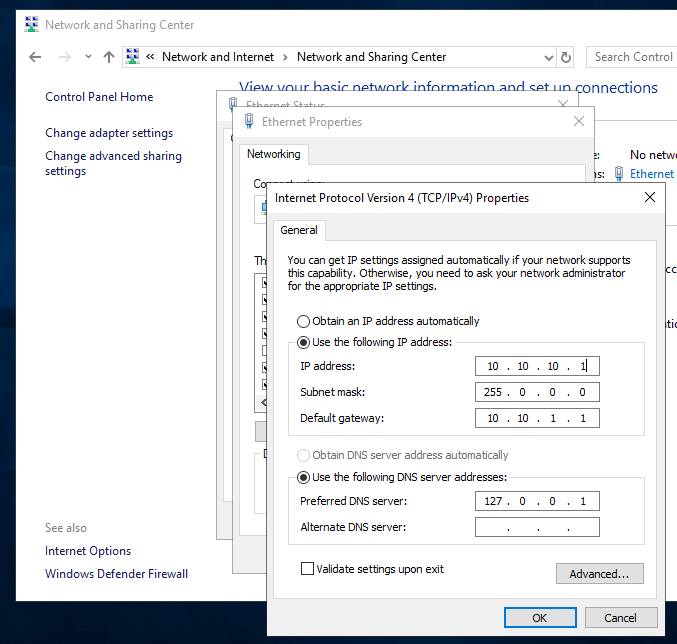The height and width of the screenshot is (644, 677).
Task: Click the Ethernet Properties title icon
Action: 249,121
